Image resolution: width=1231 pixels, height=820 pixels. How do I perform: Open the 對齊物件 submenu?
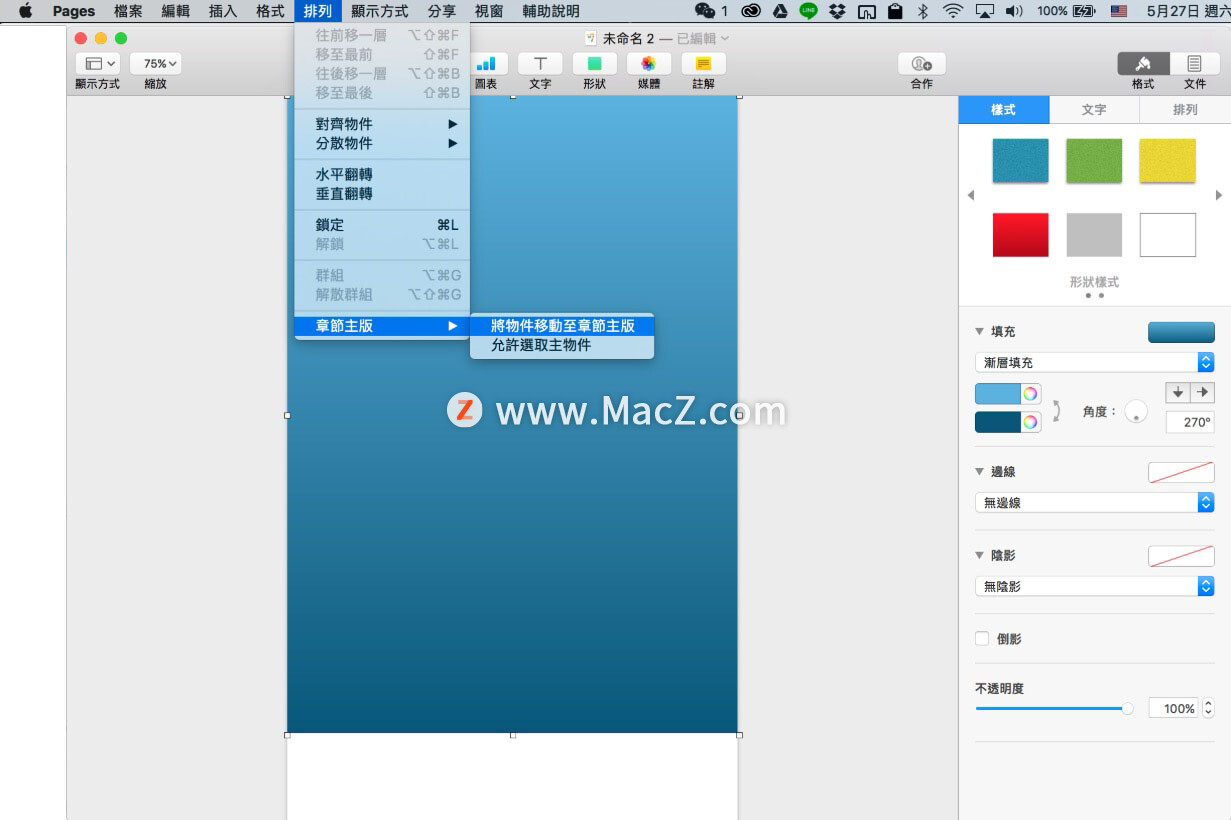[x=382, y=124]
